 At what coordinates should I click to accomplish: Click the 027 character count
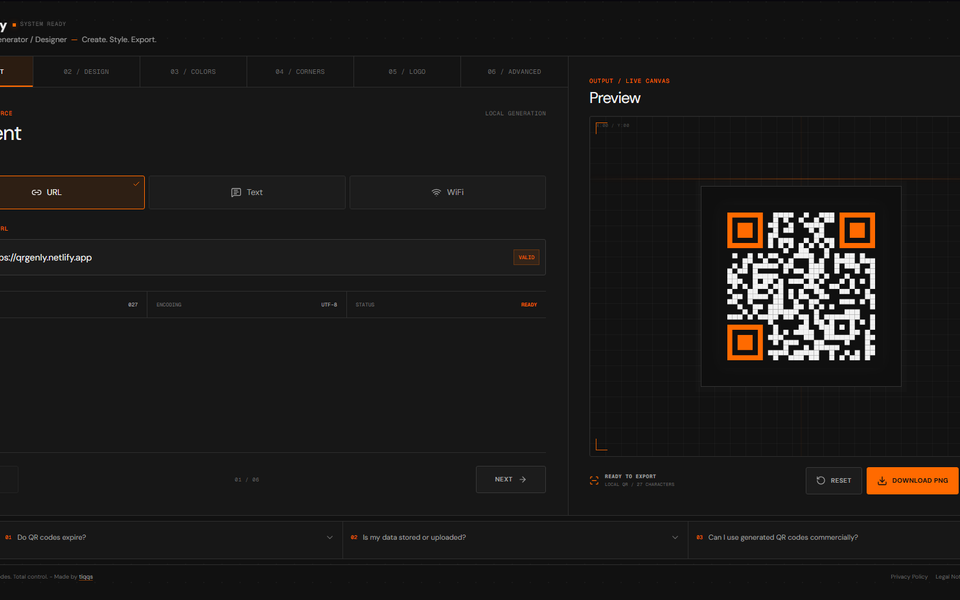tap(133, 305)
